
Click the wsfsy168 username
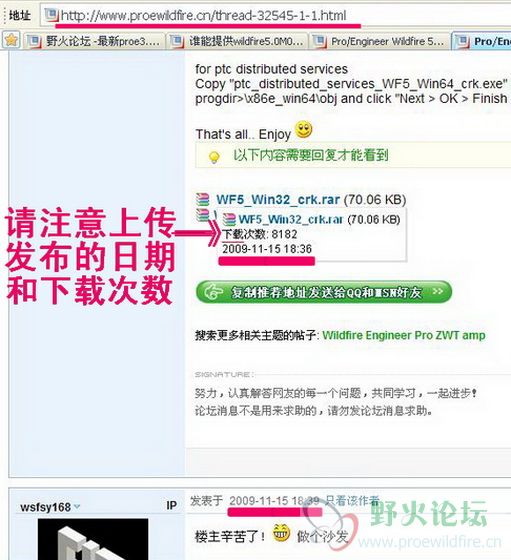(x=45, y=507)
